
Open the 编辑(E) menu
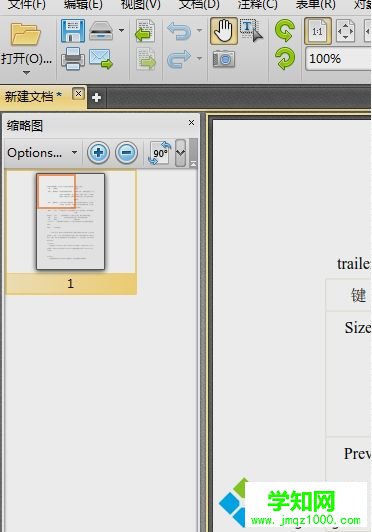point(83,5)
